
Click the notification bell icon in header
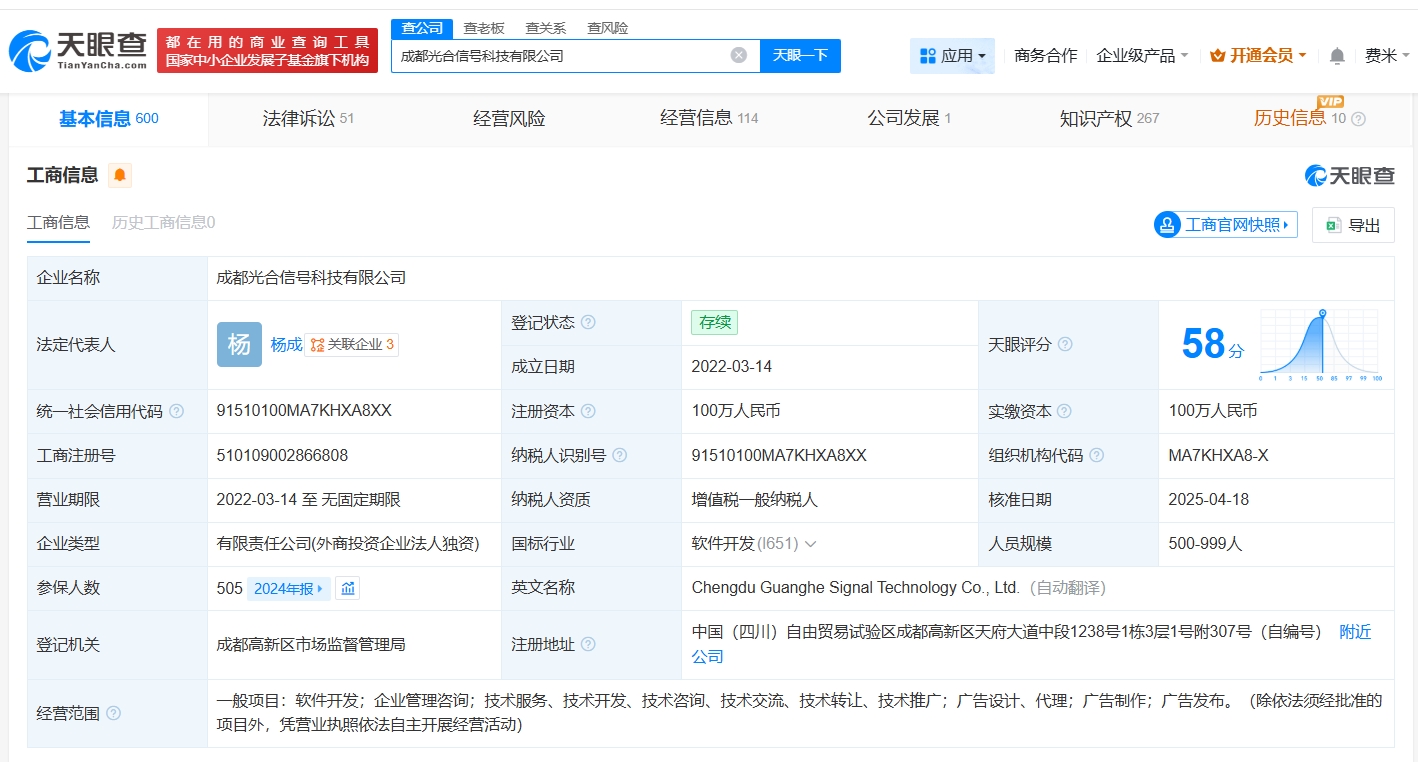[x=1337, y=56]
